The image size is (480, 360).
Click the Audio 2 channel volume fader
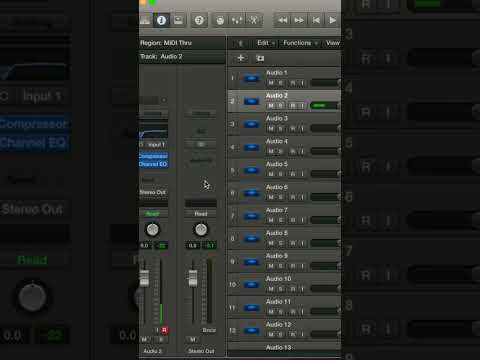[x=144, y=278]
